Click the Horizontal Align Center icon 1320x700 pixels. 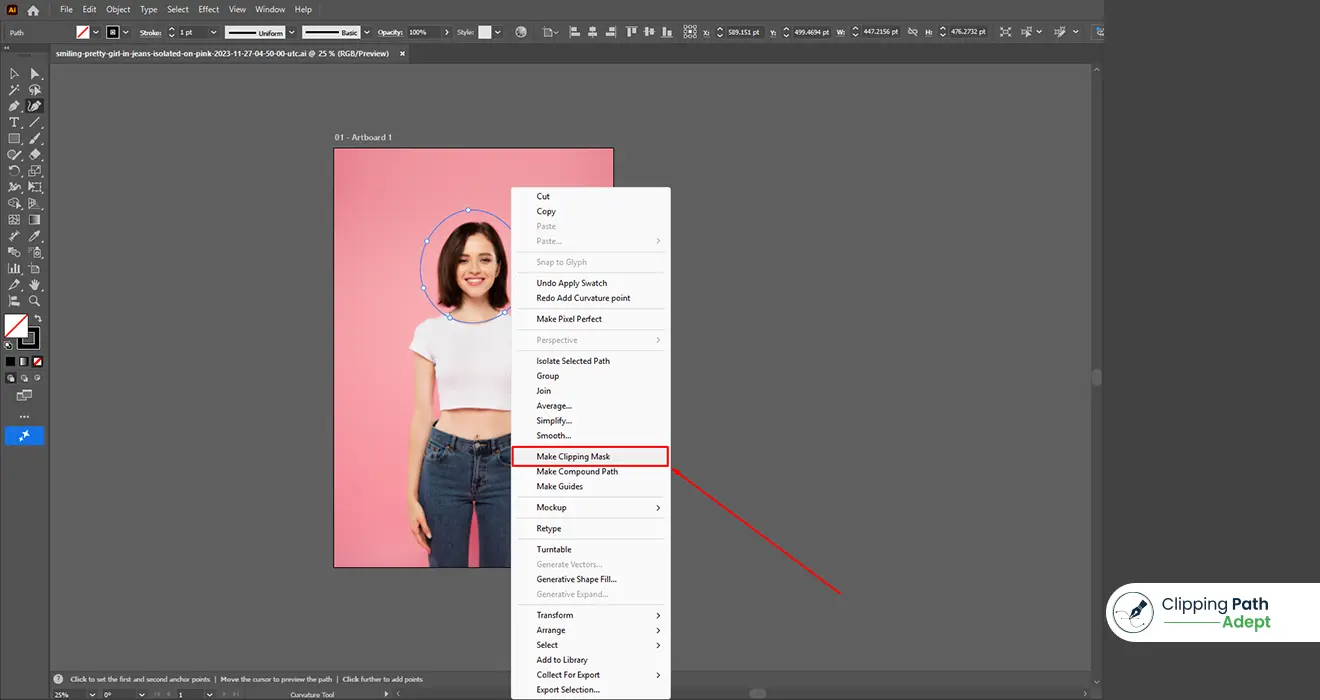(x=592, y=31)
